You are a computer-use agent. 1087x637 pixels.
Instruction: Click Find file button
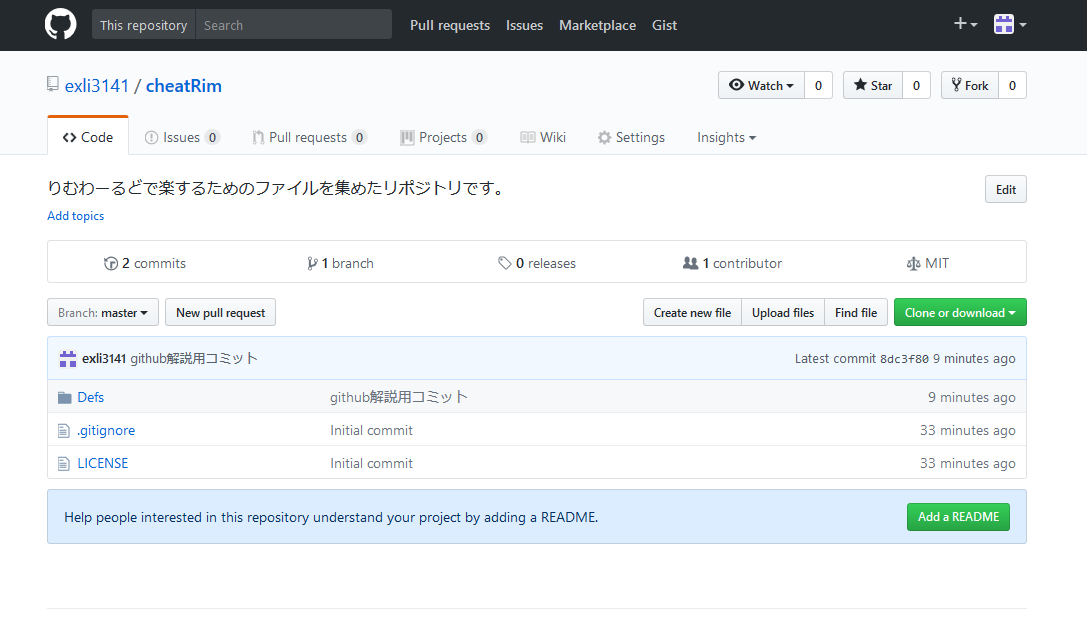[855, 313]
